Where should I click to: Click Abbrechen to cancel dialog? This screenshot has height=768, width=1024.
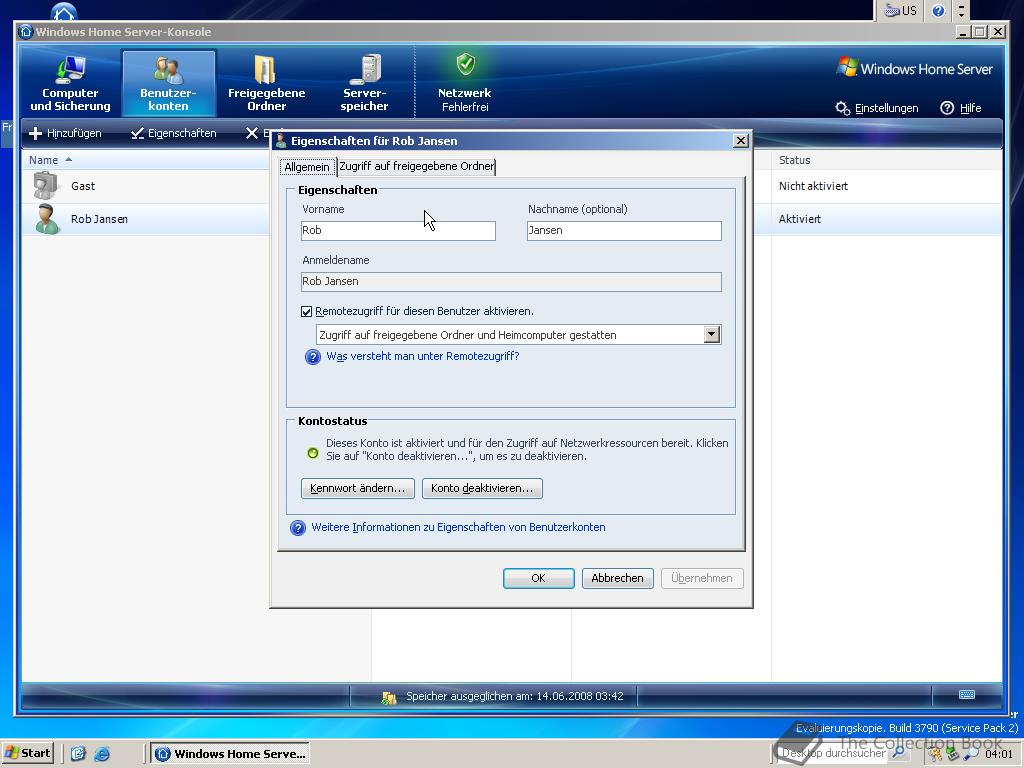[x=618, y=579]
